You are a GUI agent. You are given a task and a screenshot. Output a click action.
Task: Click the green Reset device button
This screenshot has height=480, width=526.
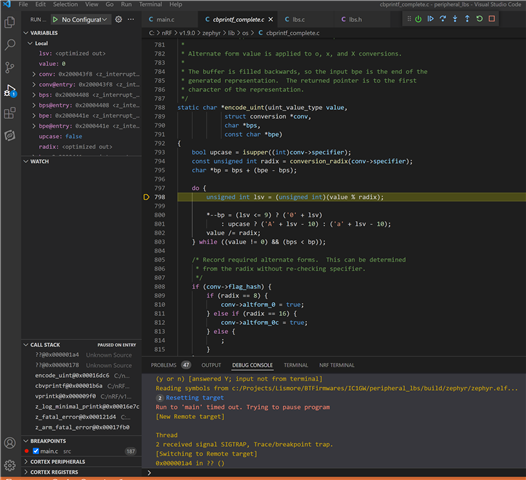click(418, 19)
